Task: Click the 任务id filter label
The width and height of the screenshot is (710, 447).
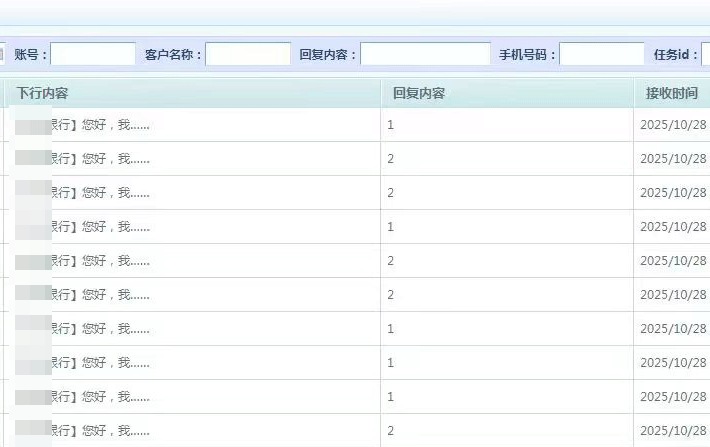Action: coord(675,54)
